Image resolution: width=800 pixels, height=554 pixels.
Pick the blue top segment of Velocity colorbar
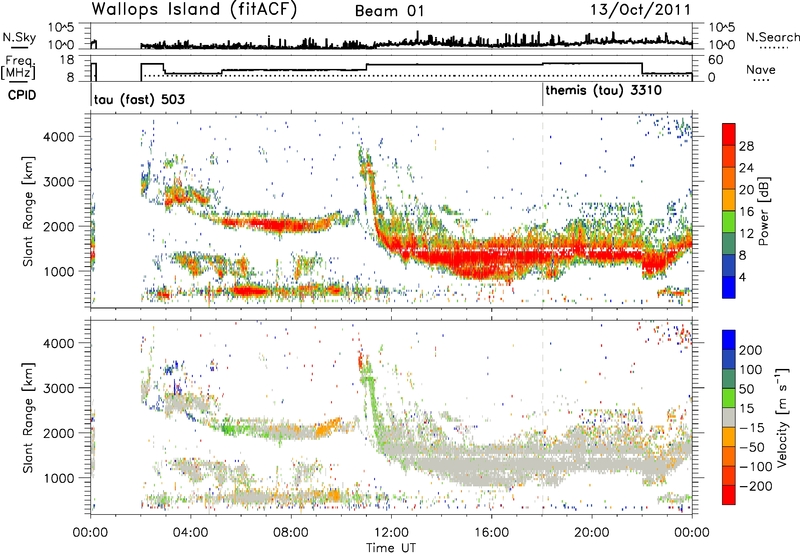729,340
